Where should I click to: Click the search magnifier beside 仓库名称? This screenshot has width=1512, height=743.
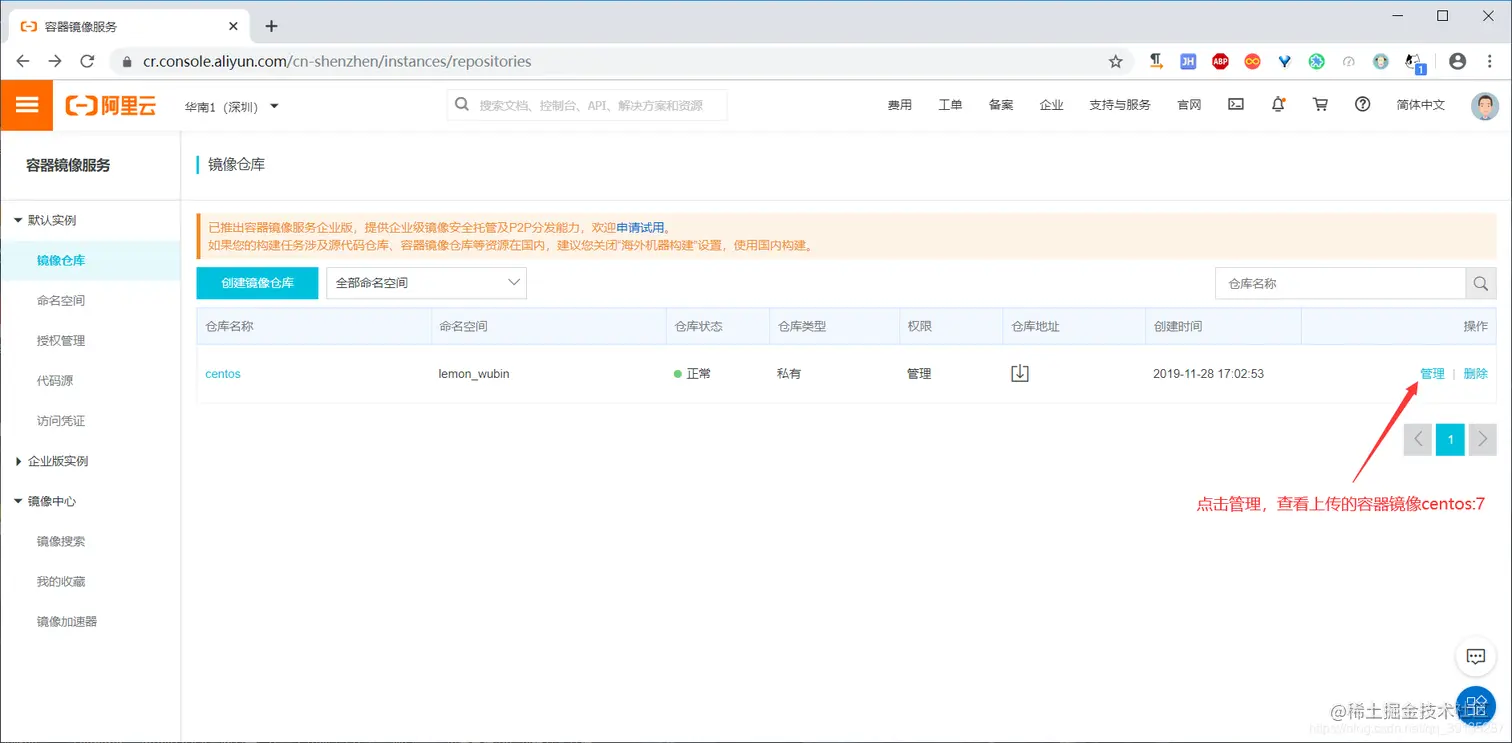(1481, 284)
